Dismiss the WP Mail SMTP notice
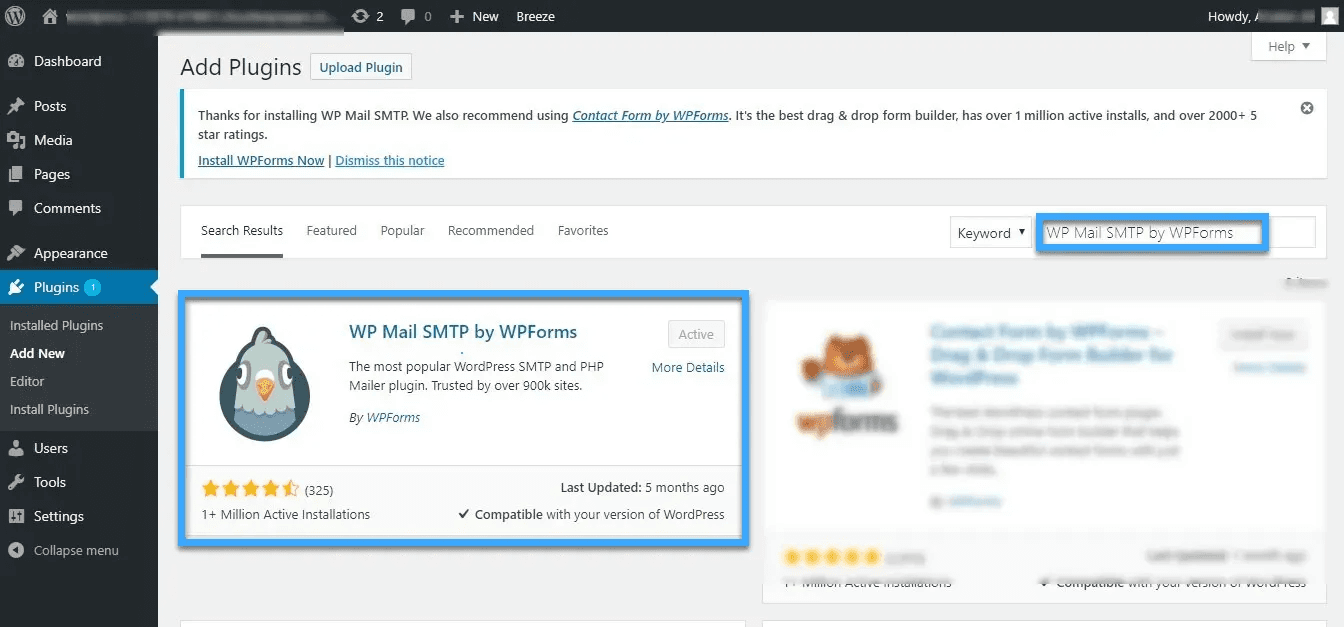Image resolution: width=1344 pixels, height=627 pixels. (x=1306, y=108)
